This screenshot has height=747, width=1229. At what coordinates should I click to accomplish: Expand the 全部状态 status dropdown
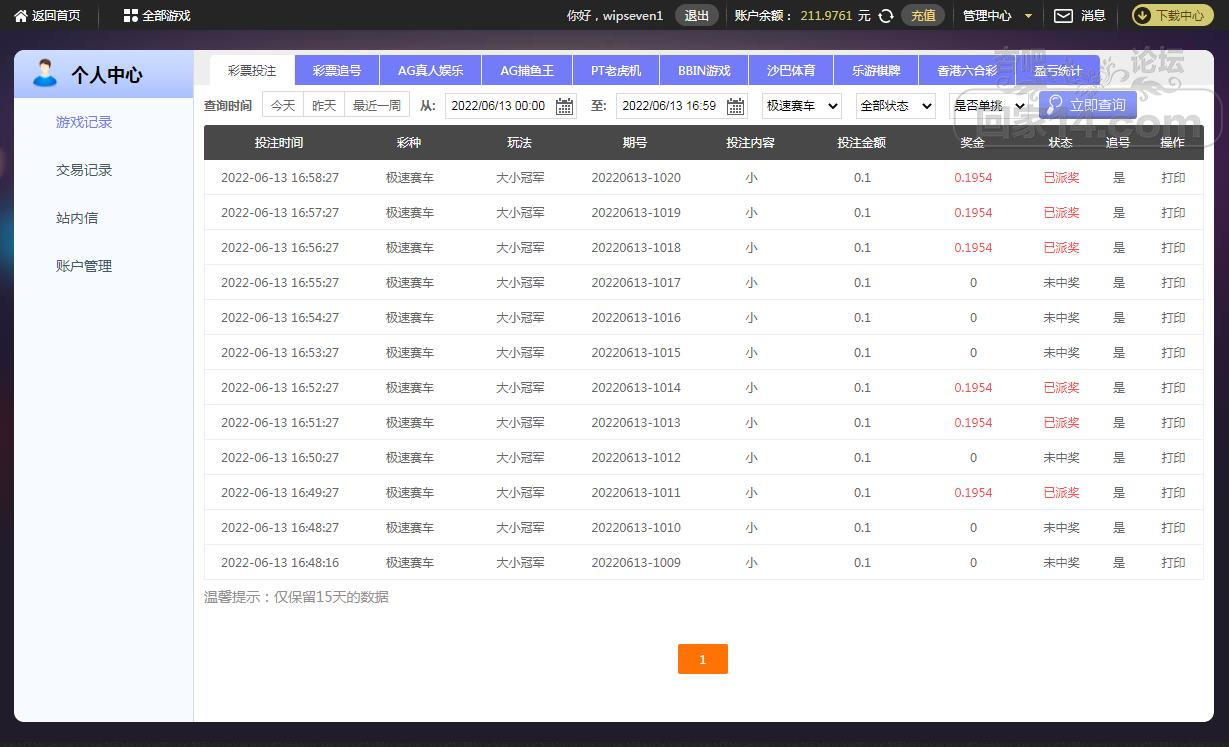point(895,106)
